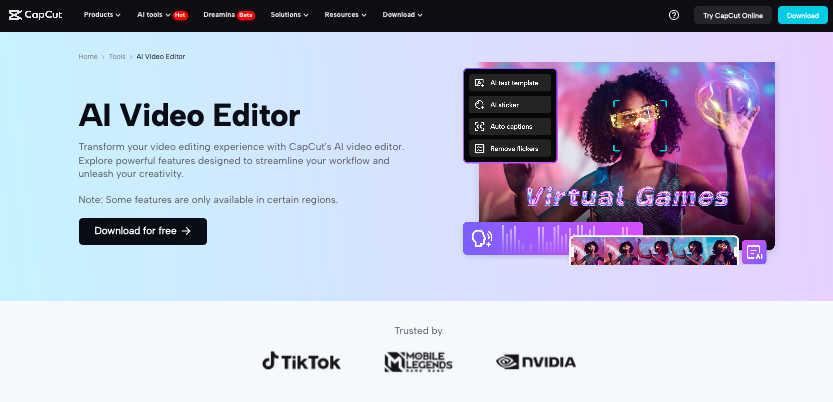This screenshot has width=833, height=402.
Task: Expand the Solutions dropdown menu
Action: pyautogui.click(x=290, y=15)
